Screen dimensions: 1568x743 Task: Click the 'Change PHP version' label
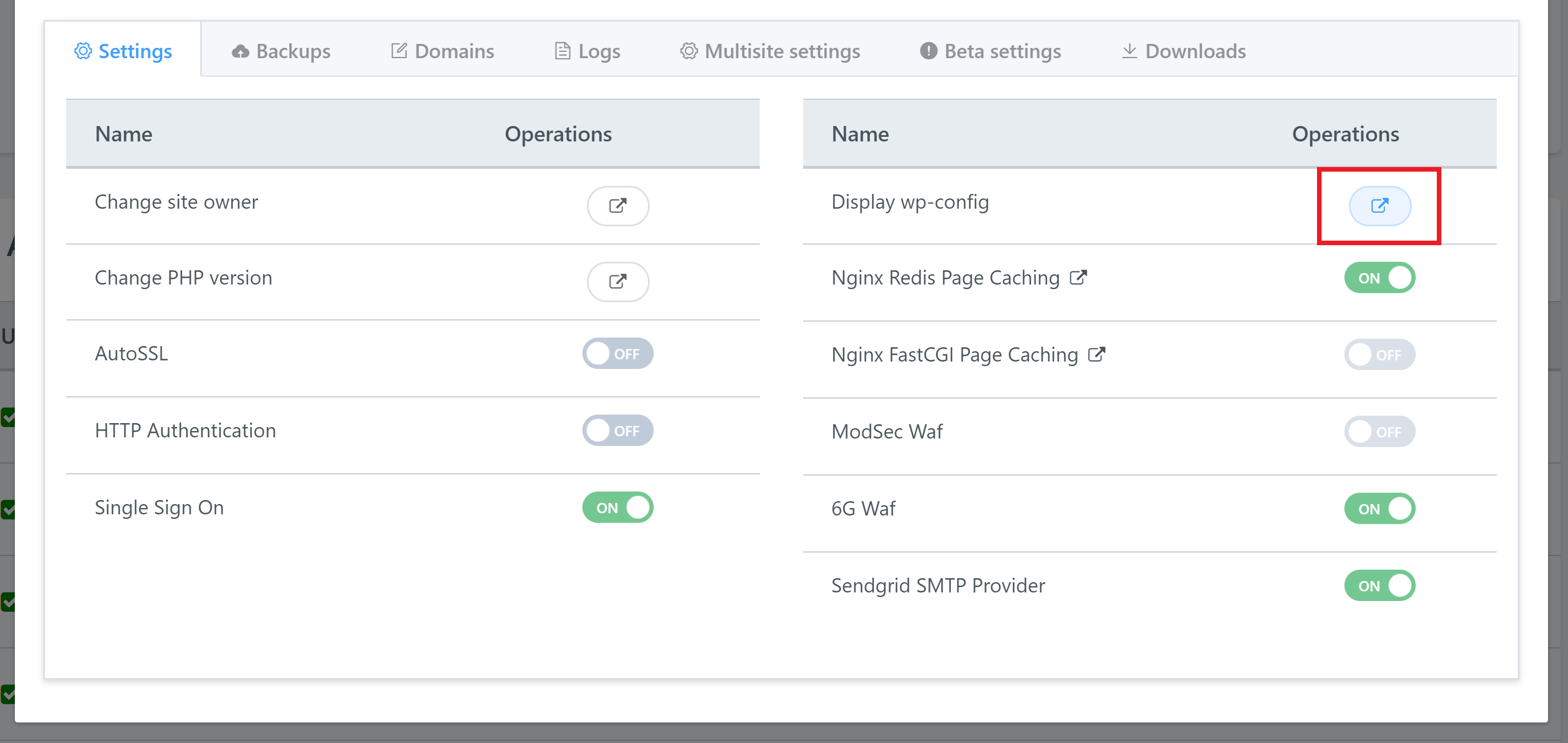tap(184, 278)
